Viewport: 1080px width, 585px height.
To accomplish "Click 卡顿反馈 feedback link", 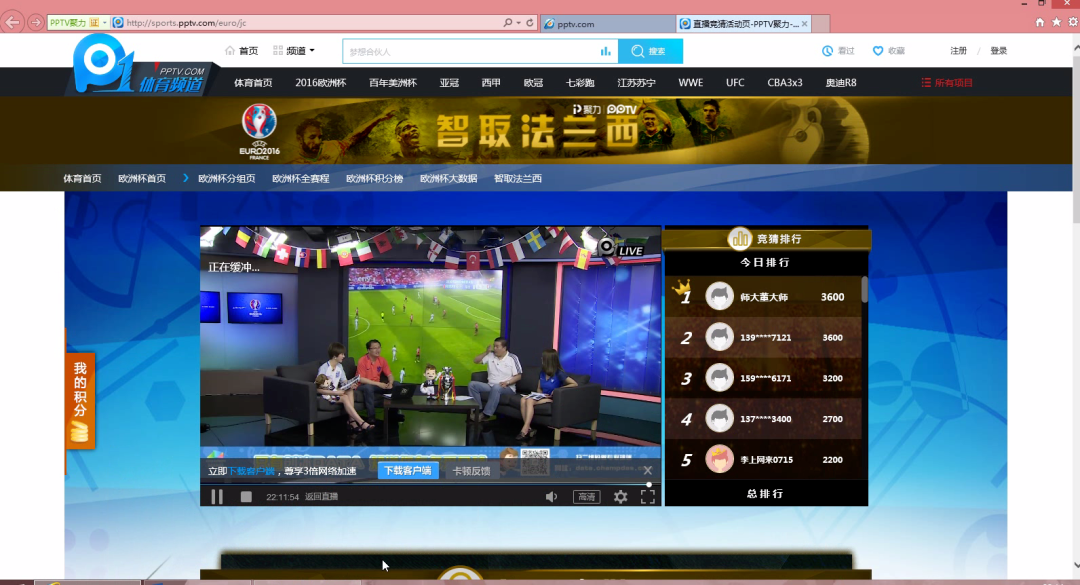I will coord(471,471).
